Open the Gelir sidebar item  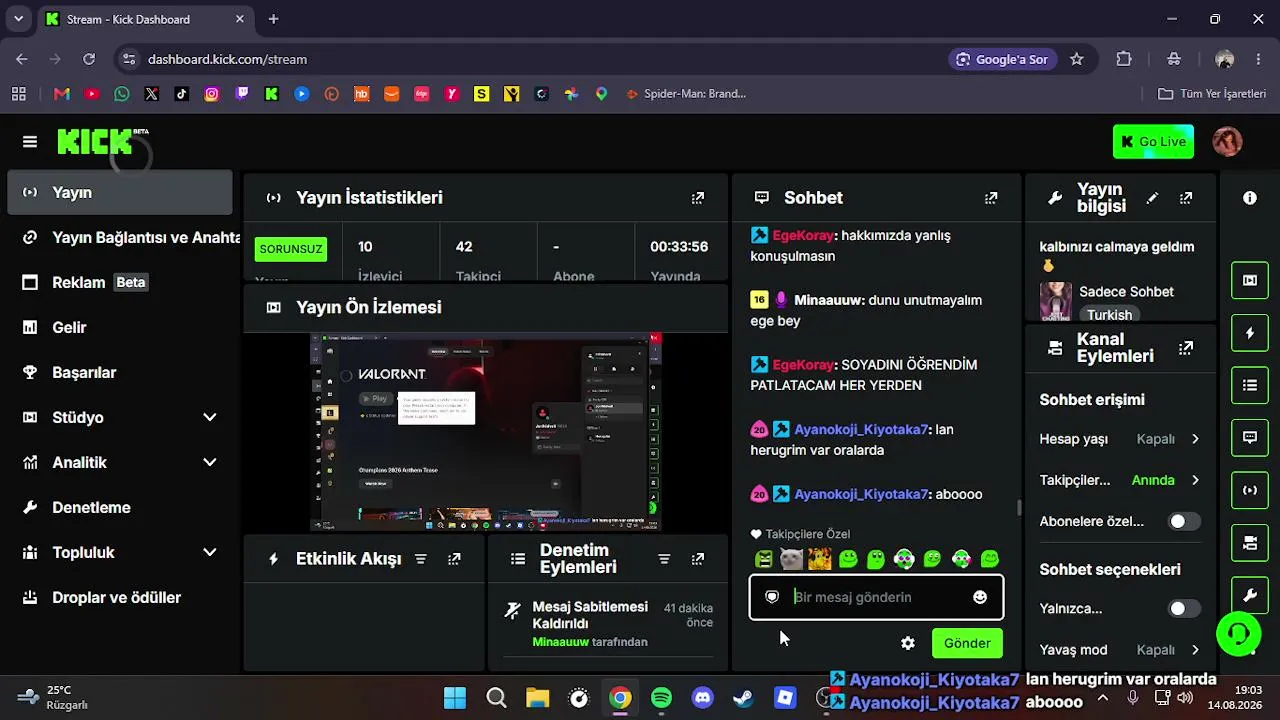click(120, 327)
